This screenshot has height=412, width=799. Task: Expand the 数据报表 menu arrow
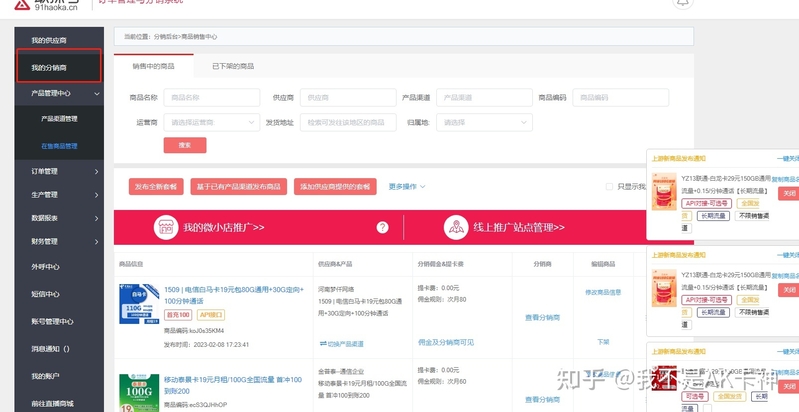(97, 218)
